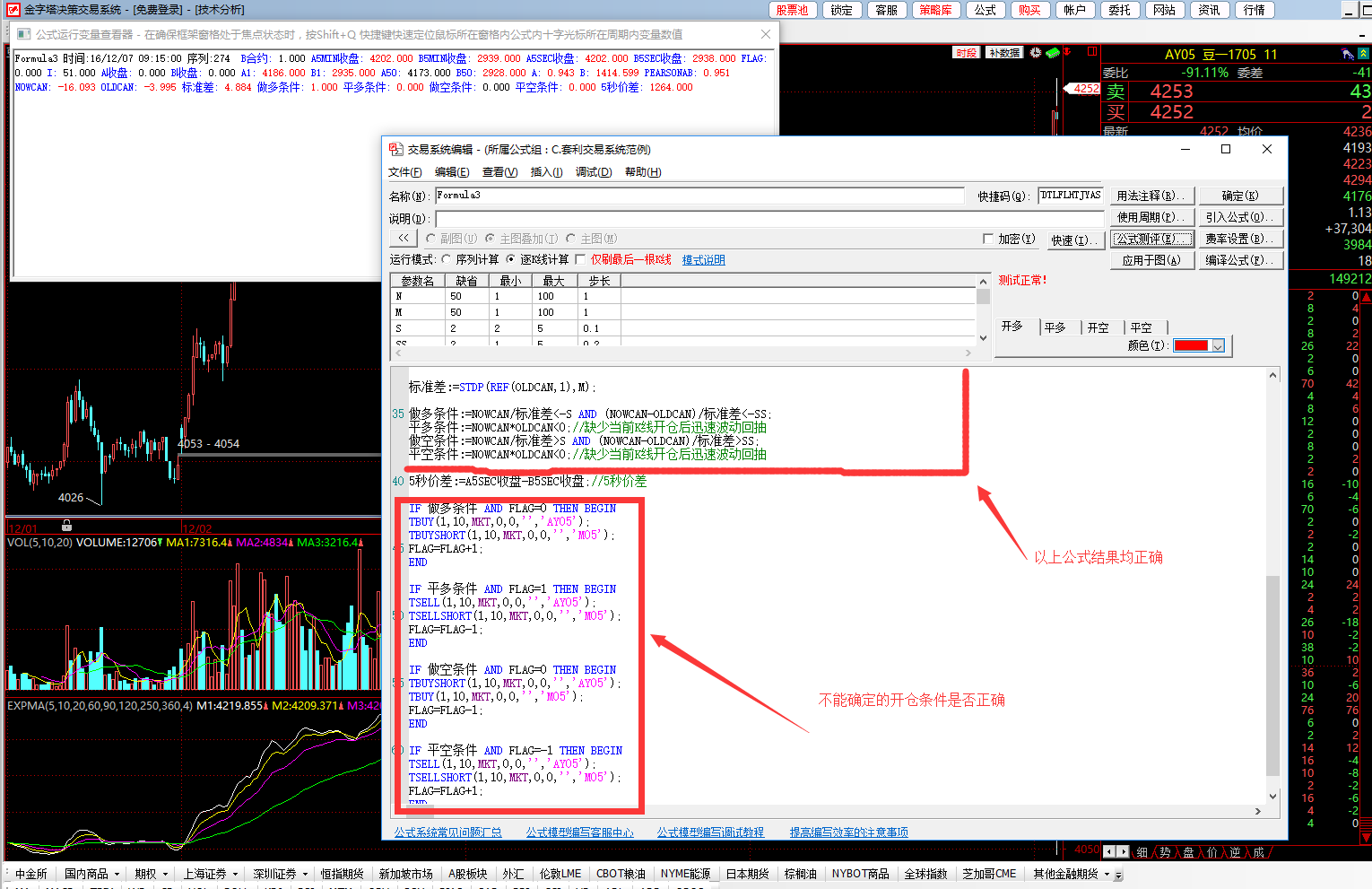Click the 确定 button
The height and width of the screenshot is (889, 1372).
(x=1241, y=196)
